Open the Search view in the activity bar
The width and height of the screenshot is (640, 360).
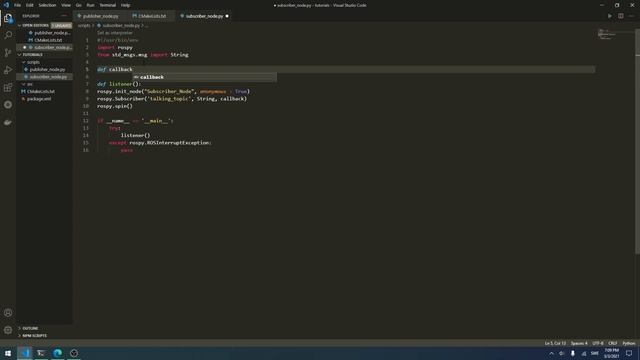coord(8,35)
